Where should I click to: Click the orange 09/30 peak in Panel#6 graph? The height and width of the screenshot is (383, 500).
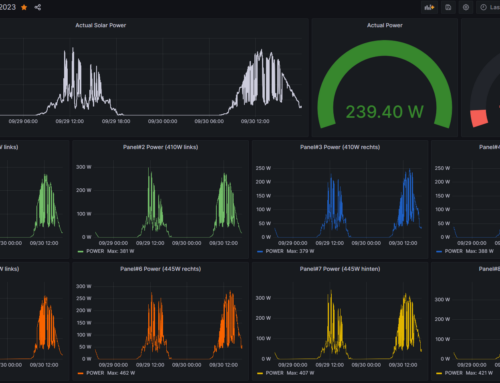point(231,293)
